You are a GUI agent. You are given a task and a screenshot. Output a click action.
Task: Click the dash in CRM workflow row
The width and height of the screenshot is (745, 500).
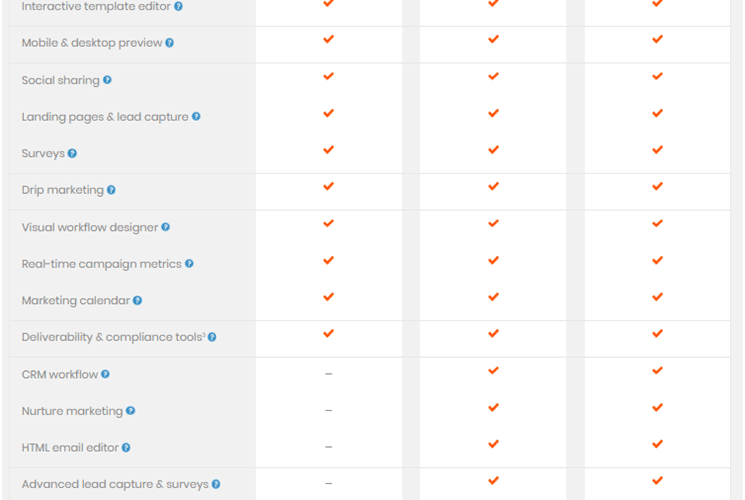point(328,374)
